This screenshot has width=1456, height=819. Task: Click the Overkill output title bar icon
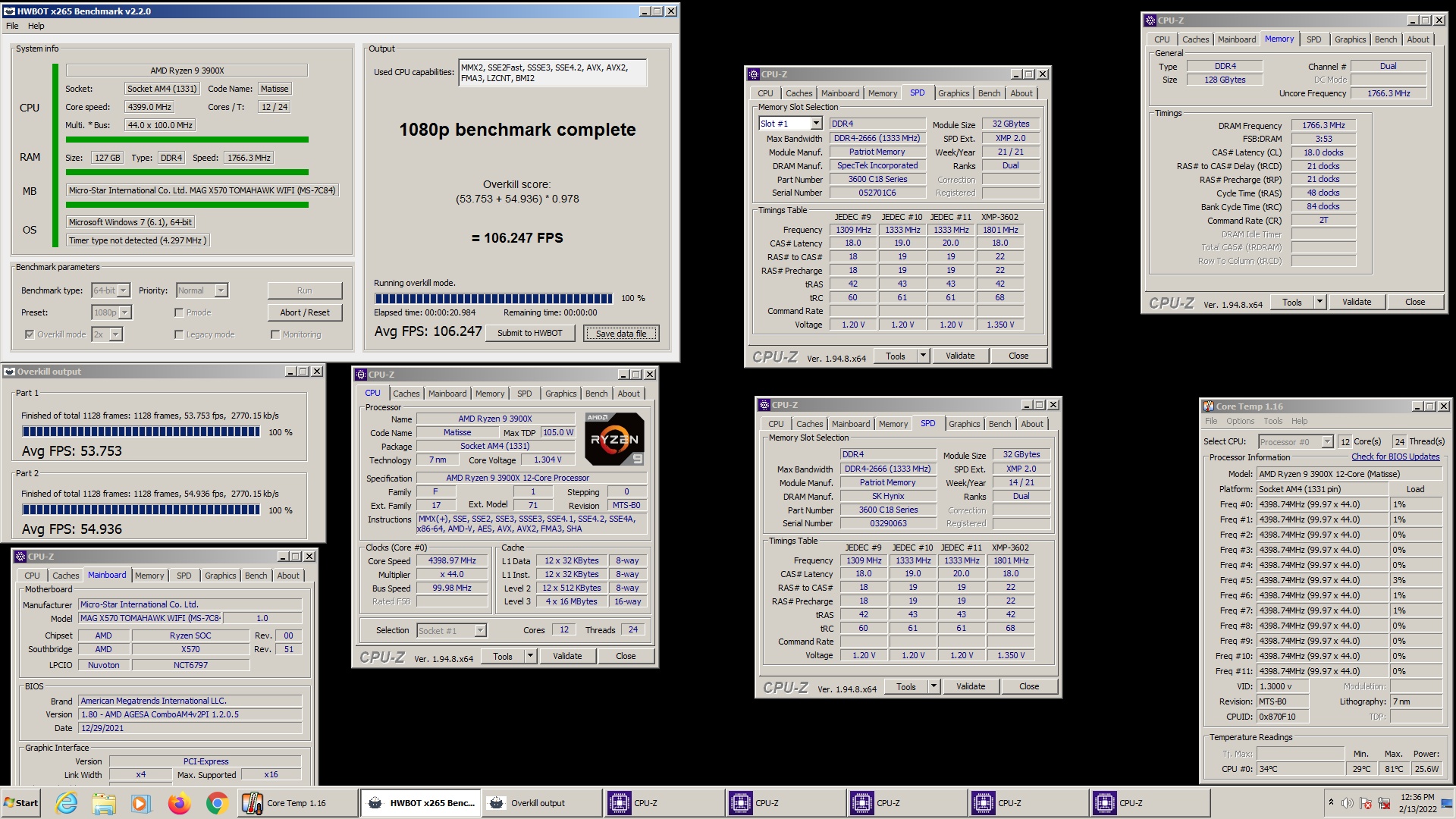10,372
